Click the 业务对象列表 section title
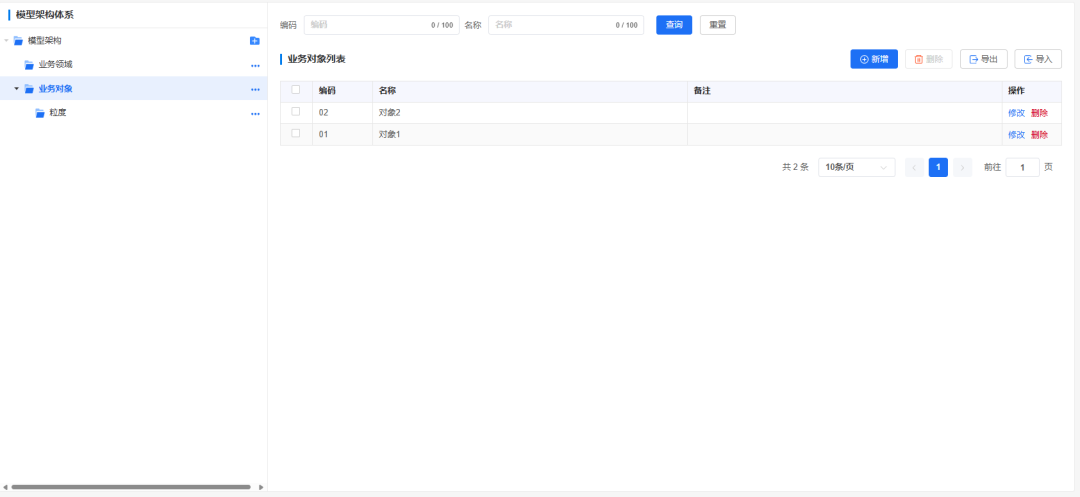The image size is (1080, 497). coord(316,59)
